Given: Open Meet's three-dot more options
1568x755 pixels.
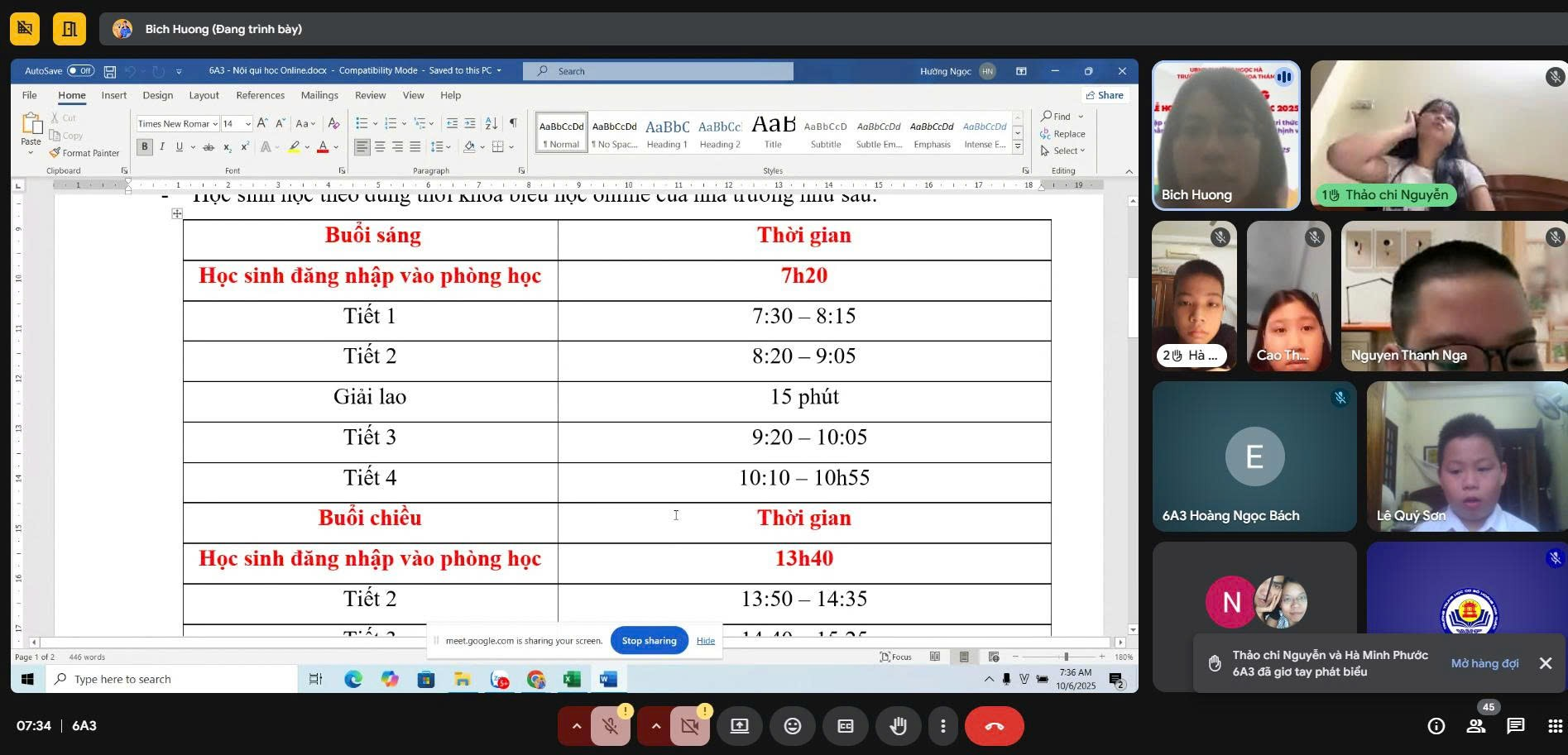Looking at the screenshot, I should pos(942,726).
